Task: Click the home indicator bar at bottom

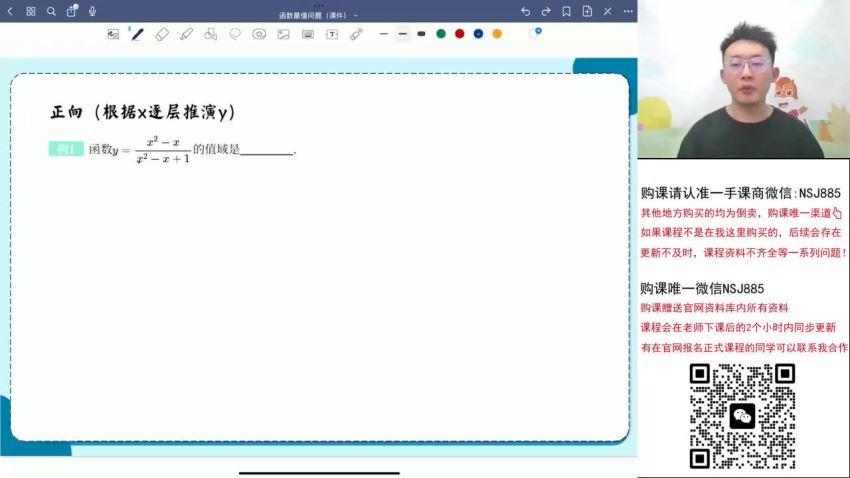Action: [x=319, y=473]
